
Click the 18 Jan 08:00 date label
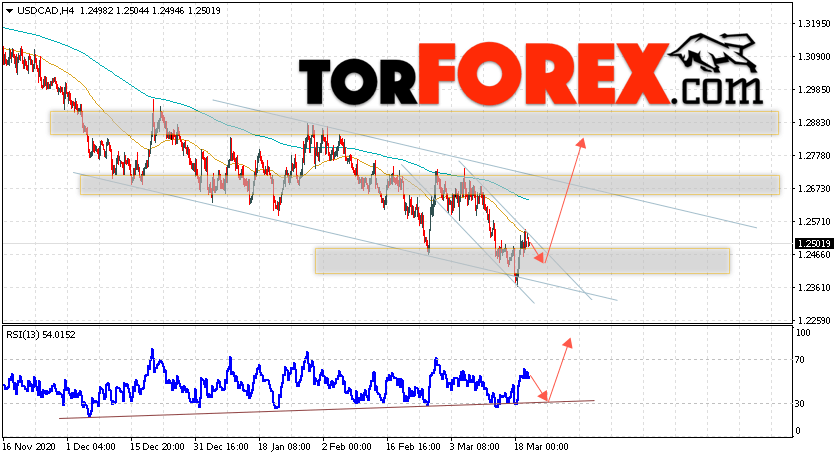point(284,447)
